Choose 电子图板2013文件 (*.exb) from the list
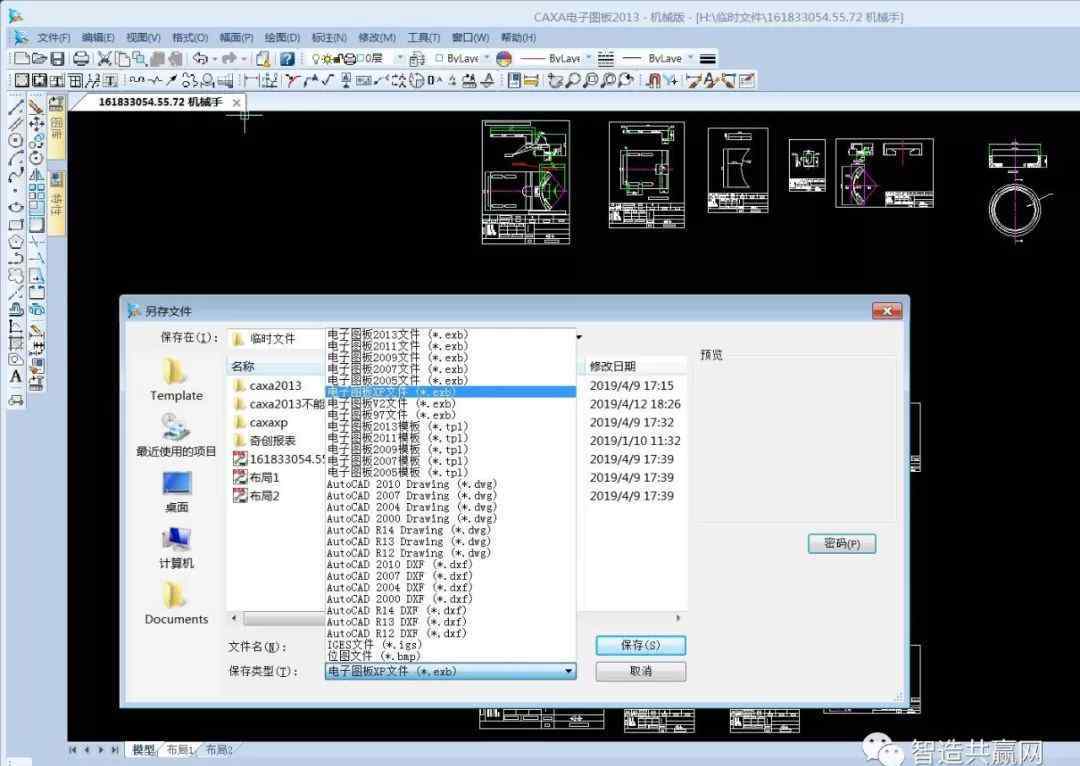The width and height of the screenshot is (1080, 766). tap(450, 335)
